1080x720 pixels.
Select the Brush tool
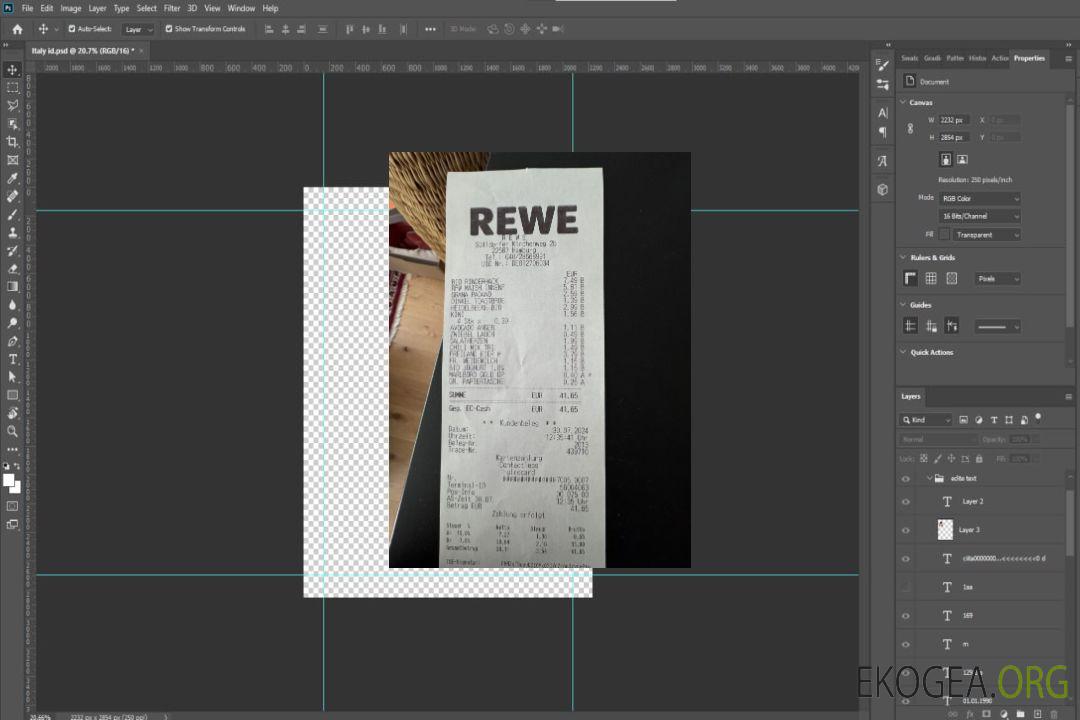click(12, 214)
